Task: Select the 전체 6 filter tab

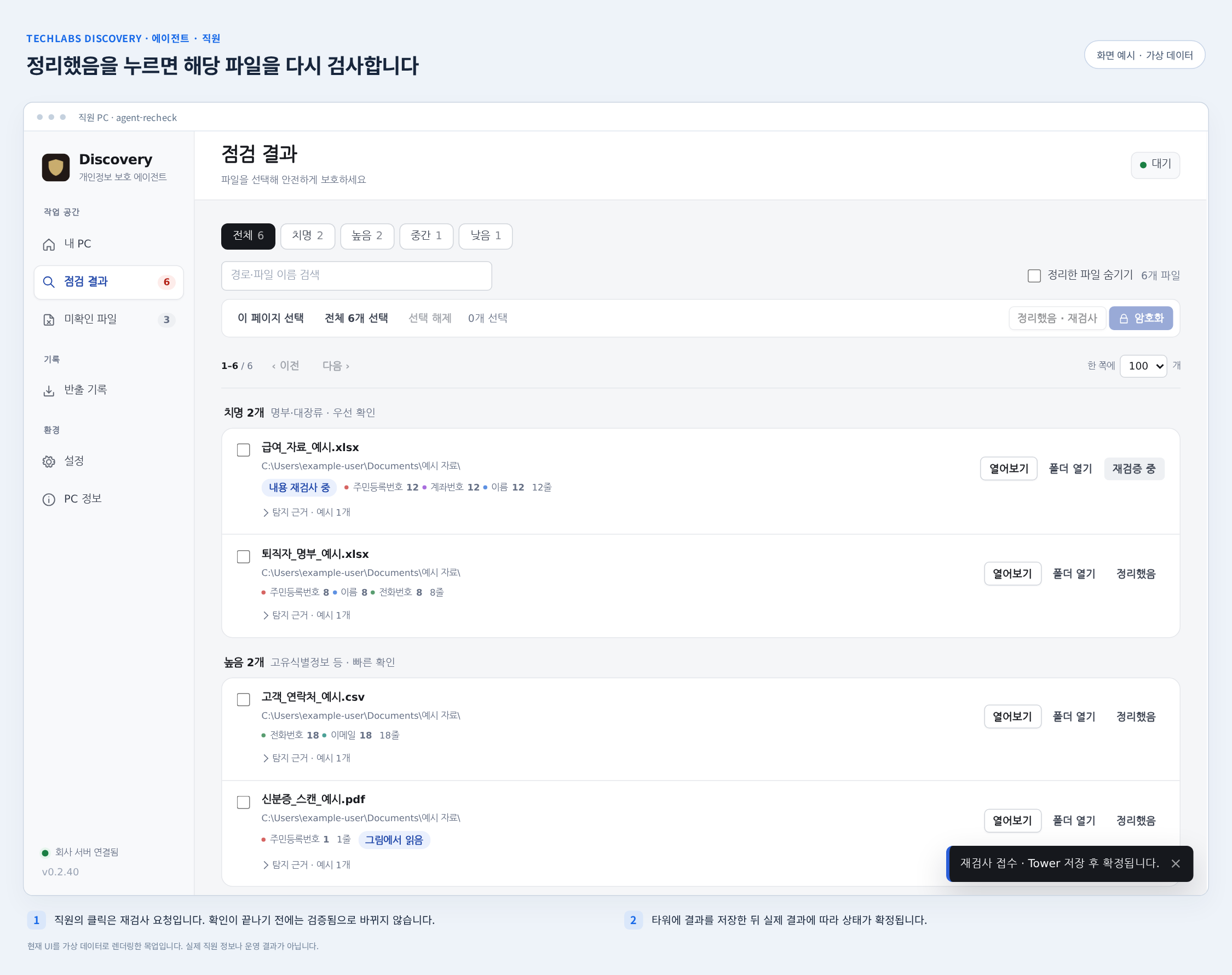Action: 248,236
